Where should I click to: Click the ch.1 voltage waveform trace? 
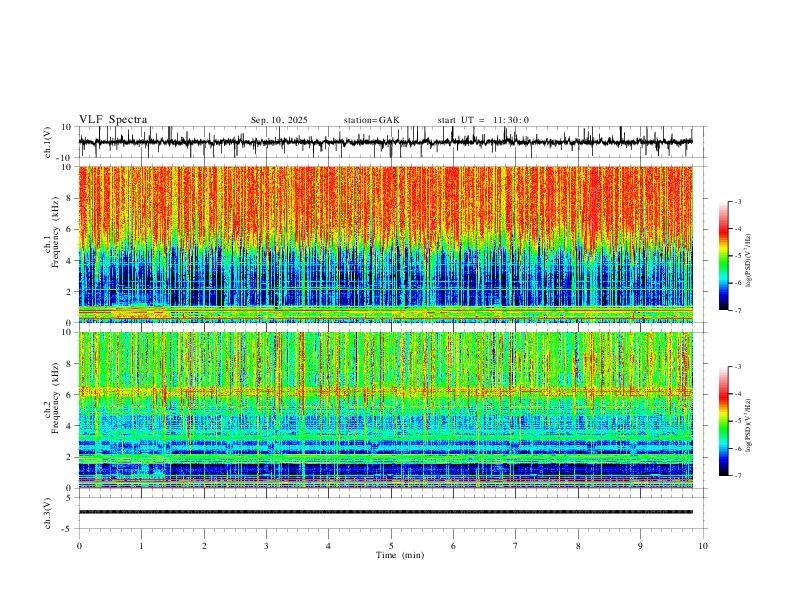(385, 142)
